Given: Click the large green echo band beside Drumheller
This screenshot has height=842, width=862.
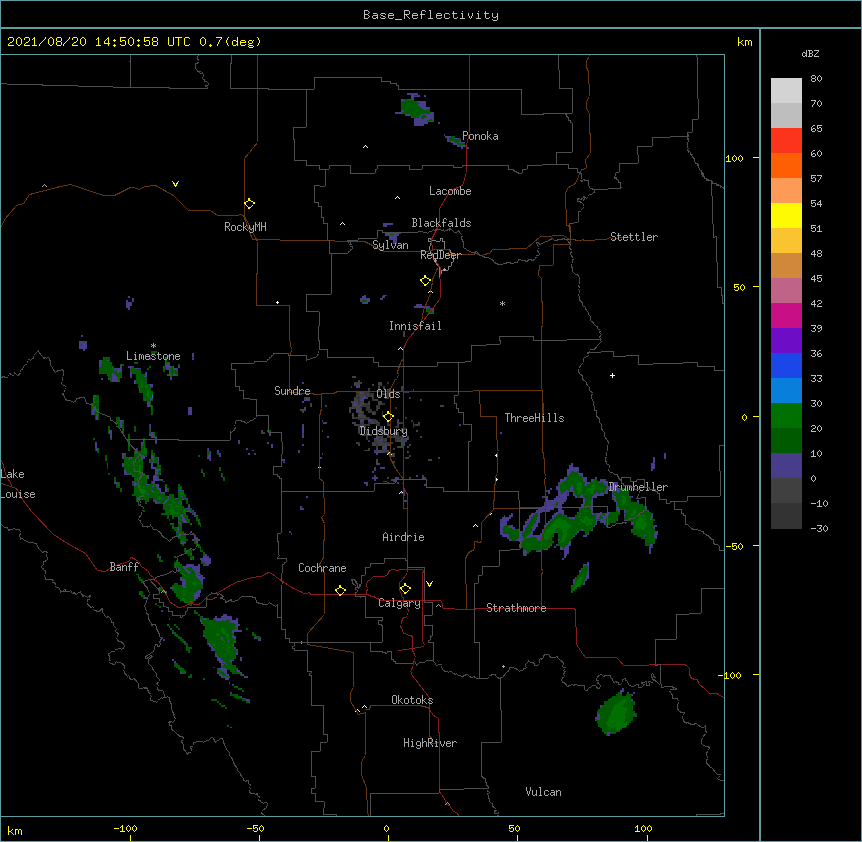Looking at the screenshot, I should (578, 512).
